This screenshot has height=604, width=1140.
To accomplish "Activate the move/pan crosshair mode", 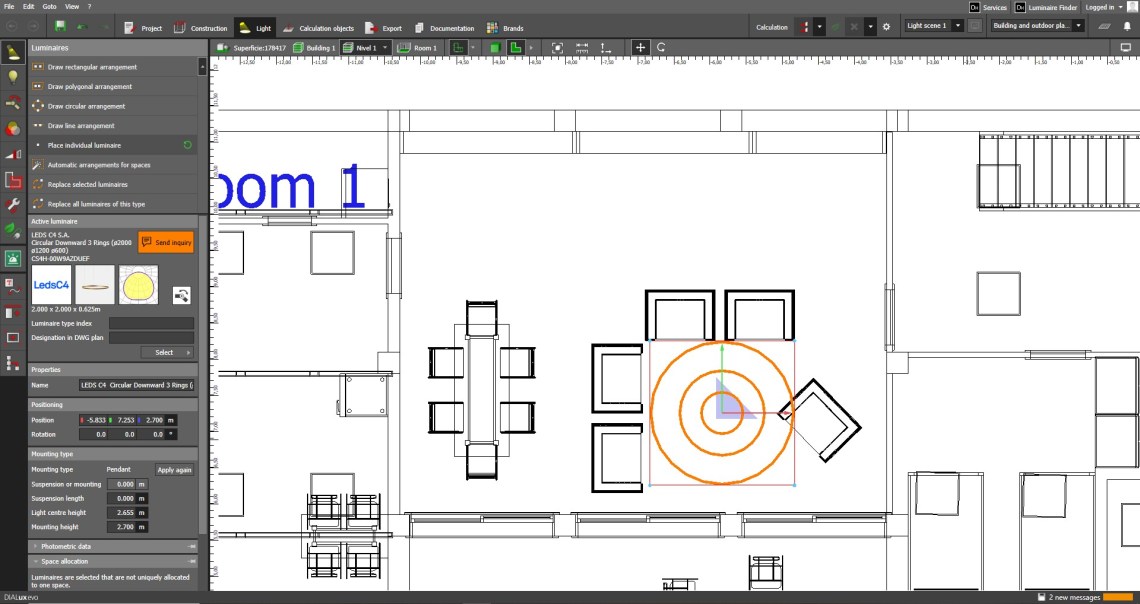I will pyautogui.click(x=640, y=47).
